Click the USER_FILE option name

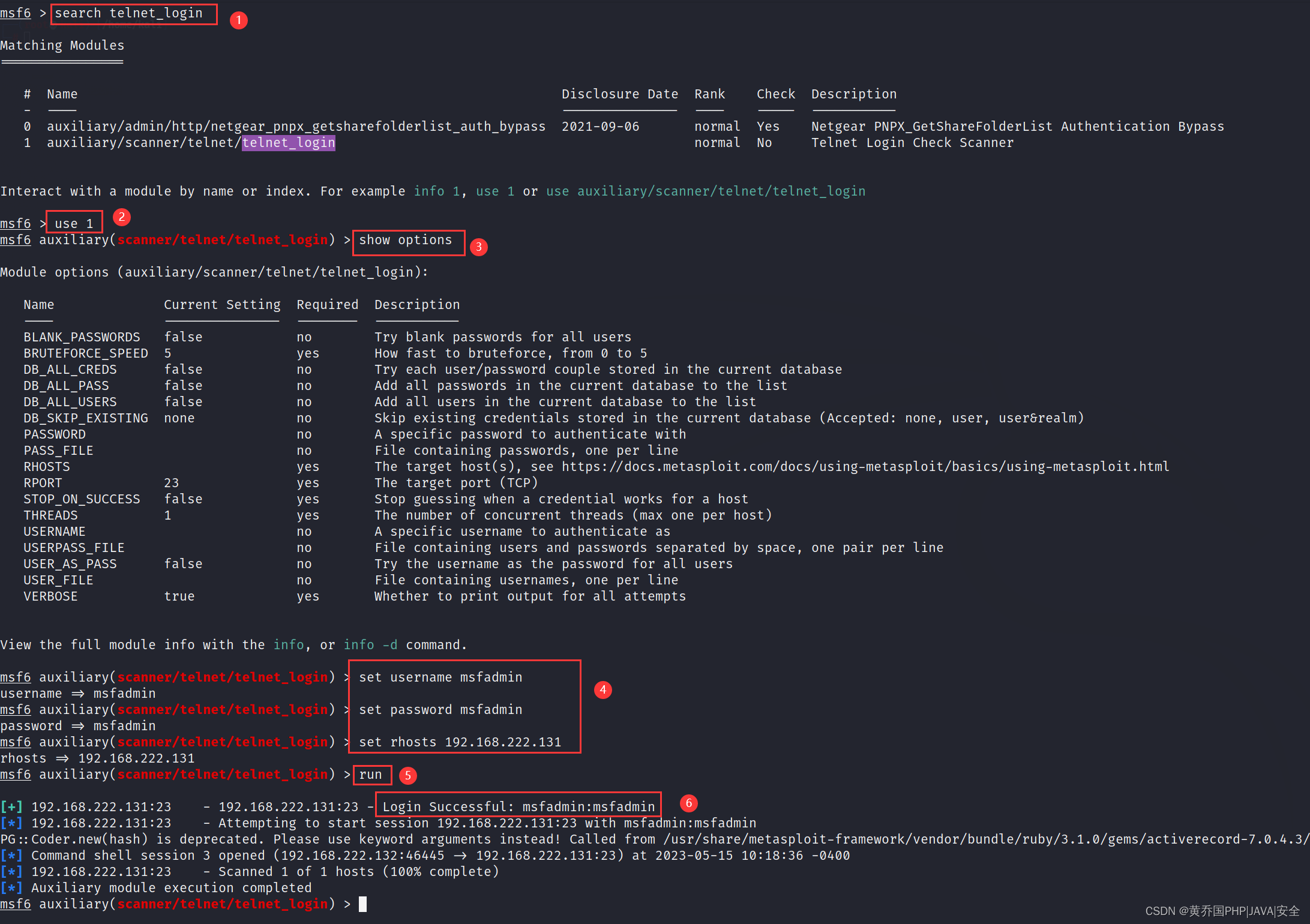point(58,580)
